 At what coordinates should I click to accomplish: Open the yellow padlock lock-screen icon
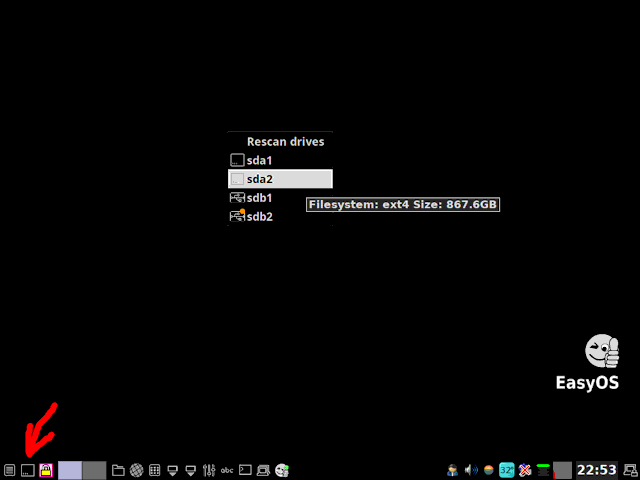pyautogui.click(x=46, y=470)
